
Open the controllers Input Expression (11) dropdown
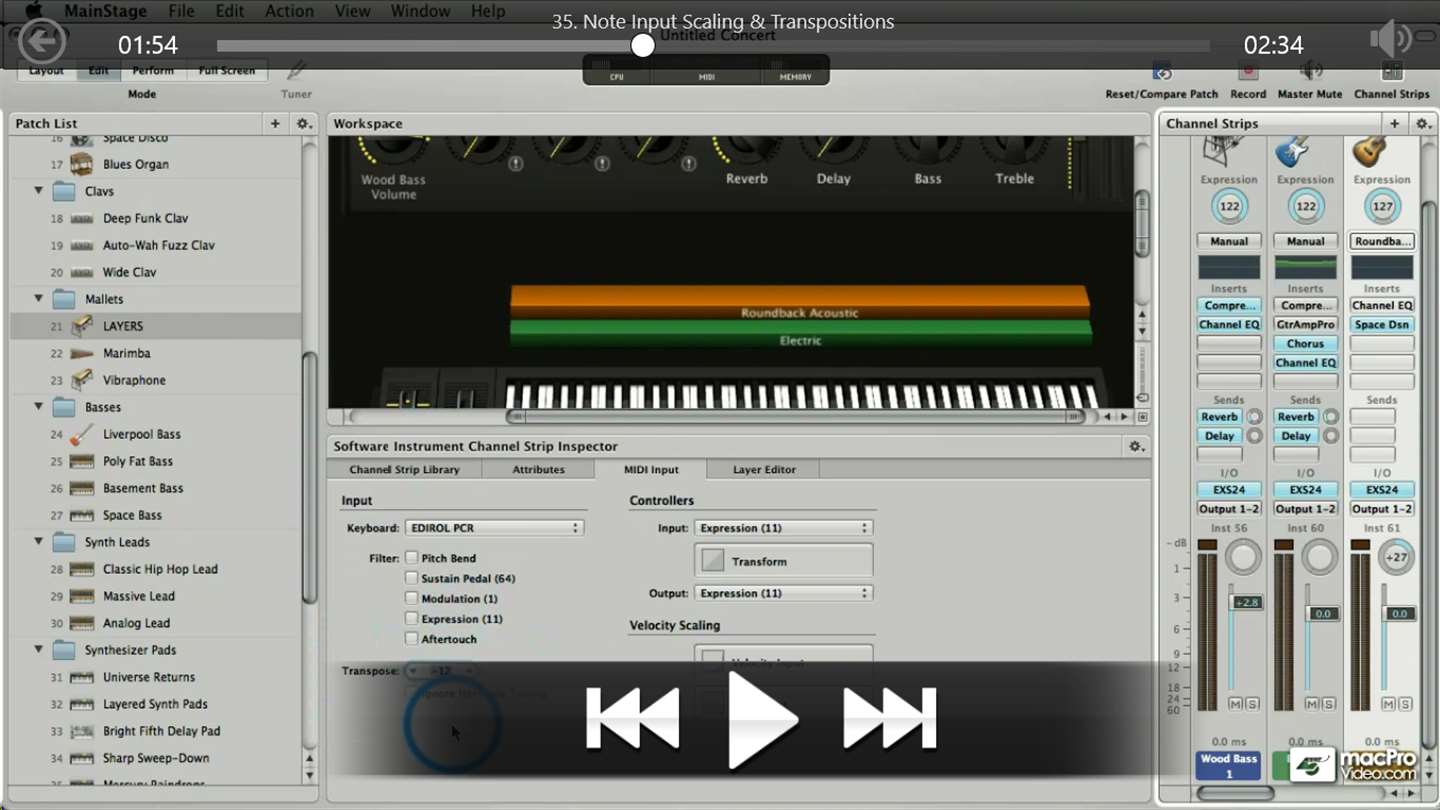point(783,528)
